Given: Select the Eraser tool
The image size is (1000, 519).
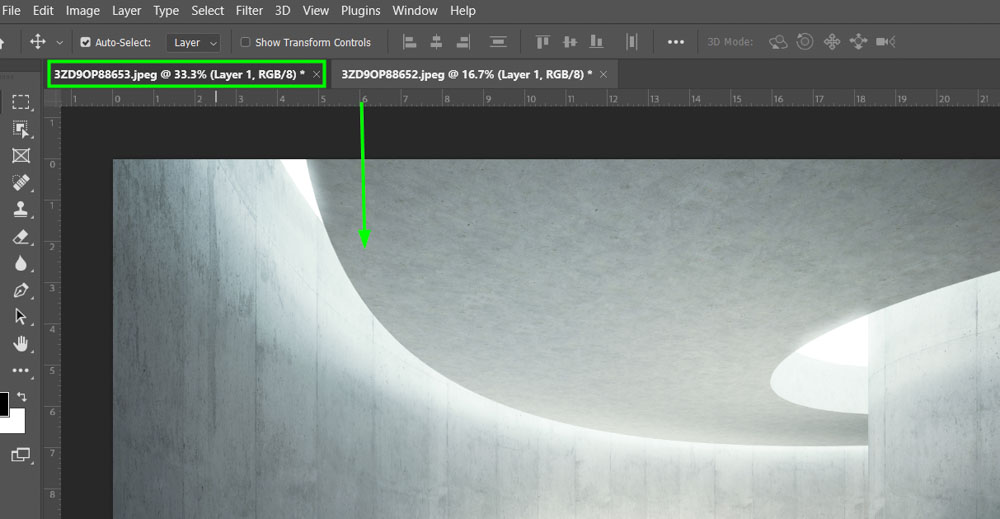Looking at the screenshot, I should (x=21, y=237).
